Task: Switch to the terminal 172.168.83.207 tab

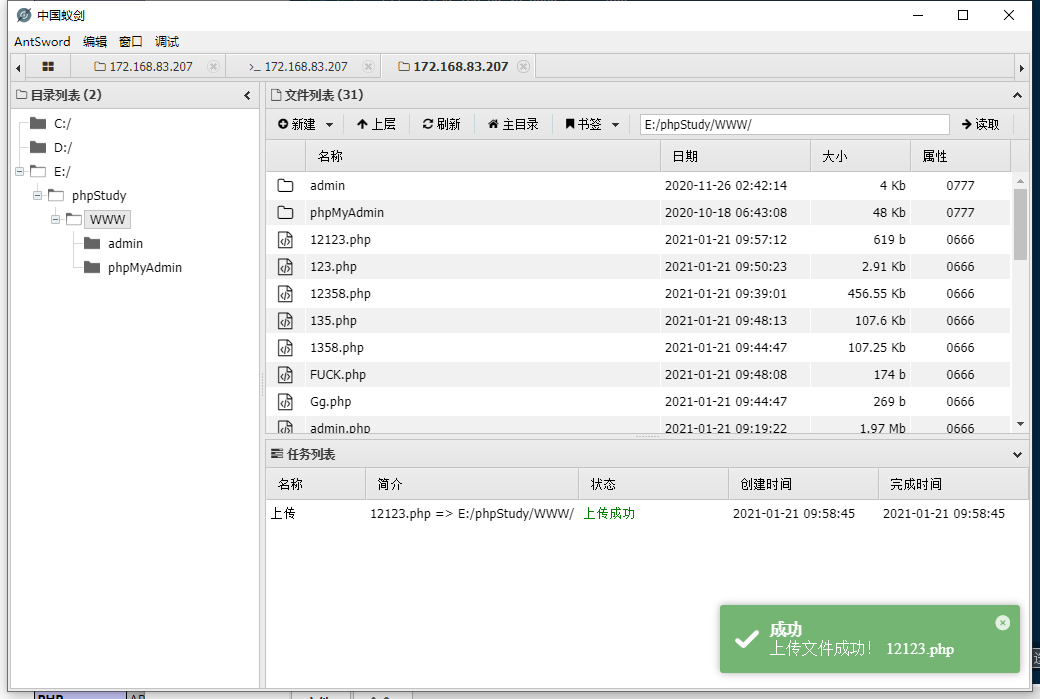Action: click(x=298, y=66)
